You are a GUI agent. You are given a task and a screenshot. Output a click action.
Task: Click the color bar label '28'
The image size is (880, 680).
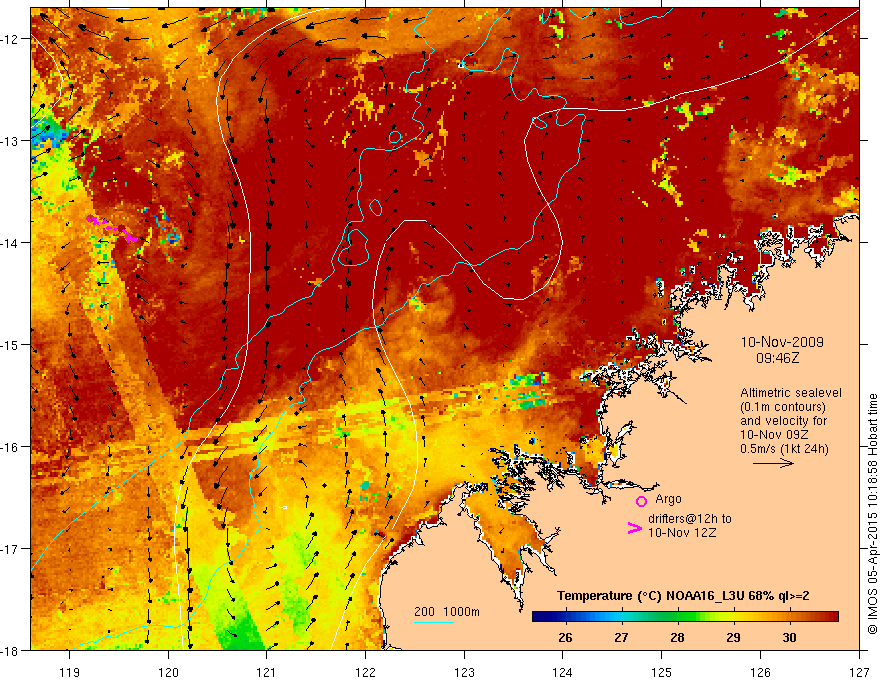677,637
